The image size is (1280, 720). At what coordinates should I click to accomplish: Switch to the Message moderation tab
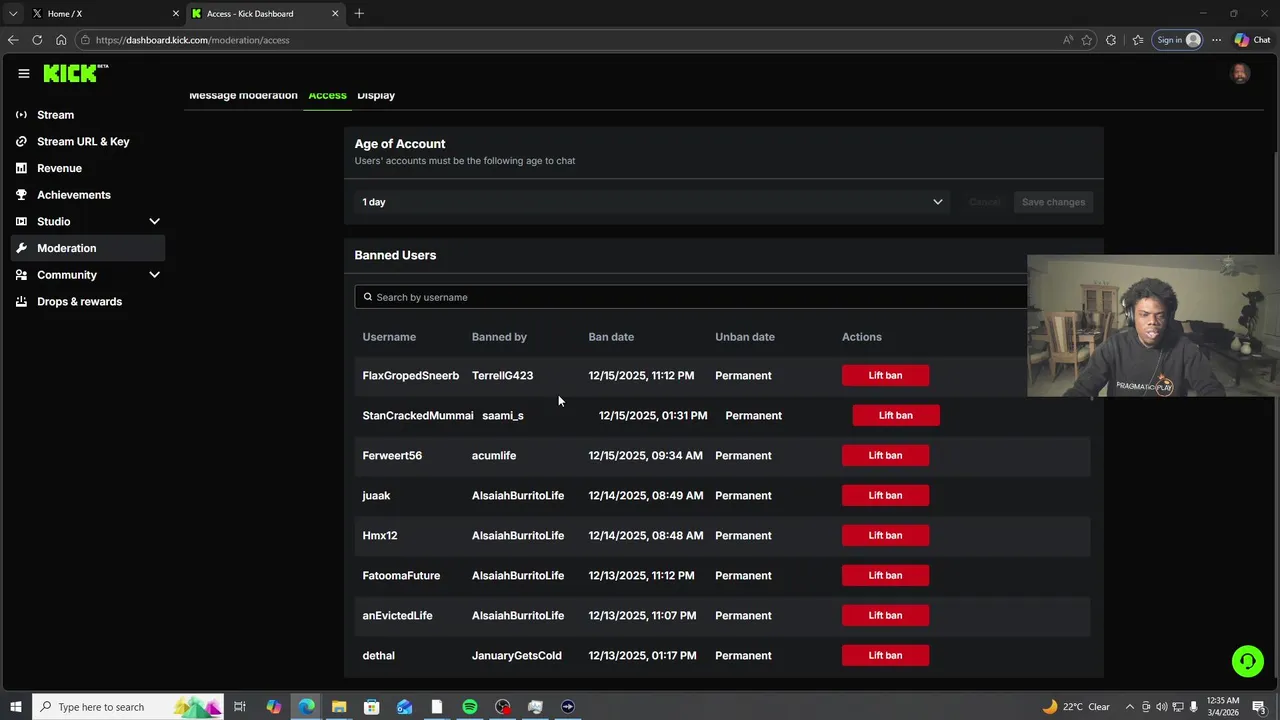(243, 95)
